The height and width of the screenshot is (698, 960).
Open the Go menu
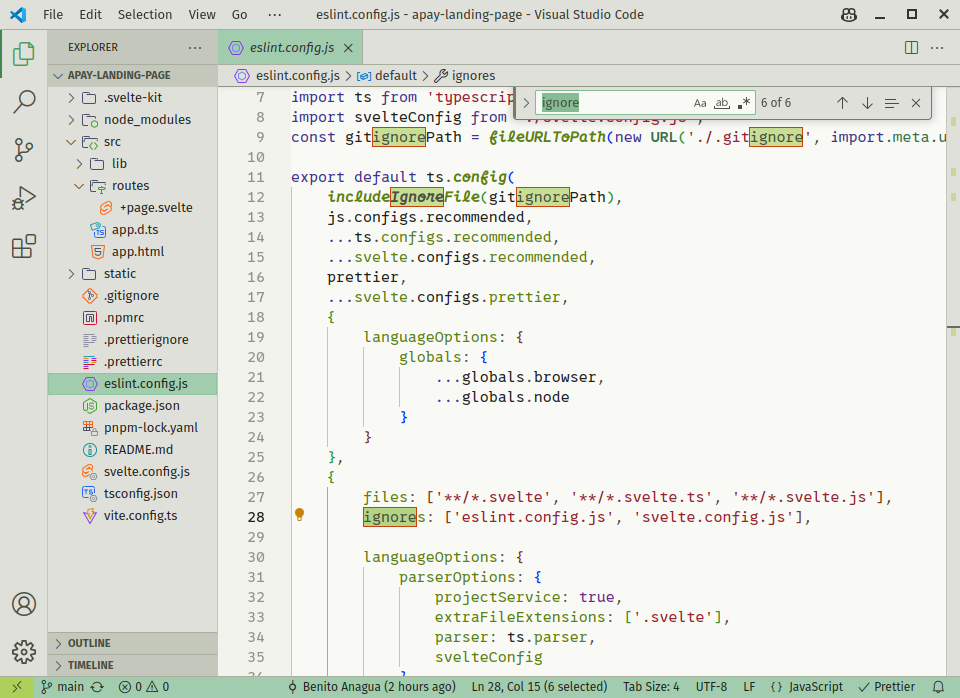[239, 15]
